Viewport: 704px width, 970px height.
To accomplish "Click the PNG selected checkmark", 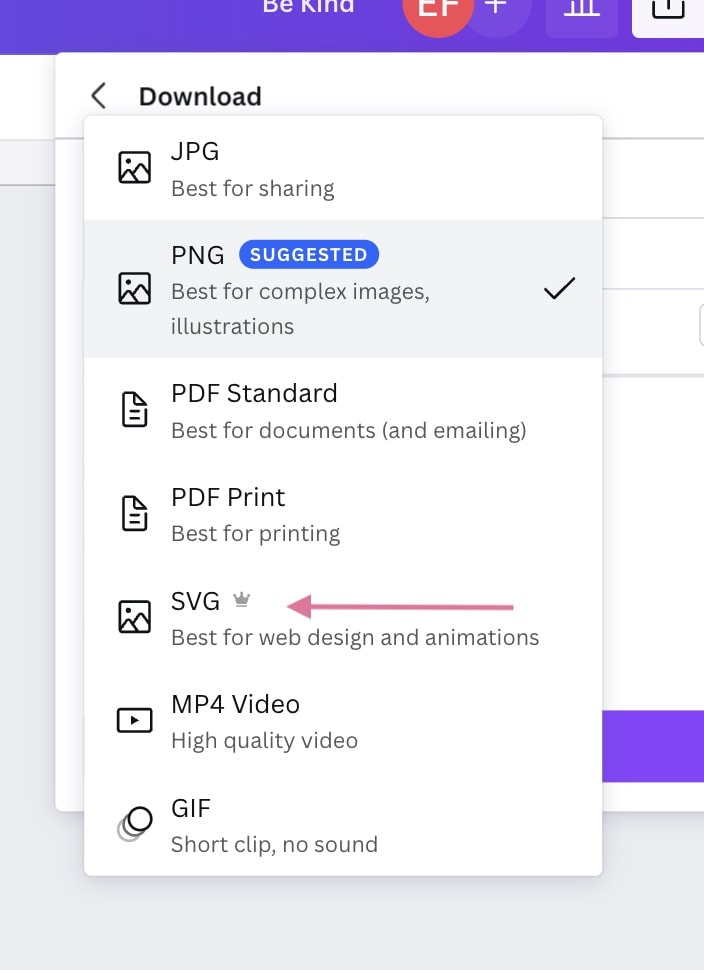I will point(559,288).
